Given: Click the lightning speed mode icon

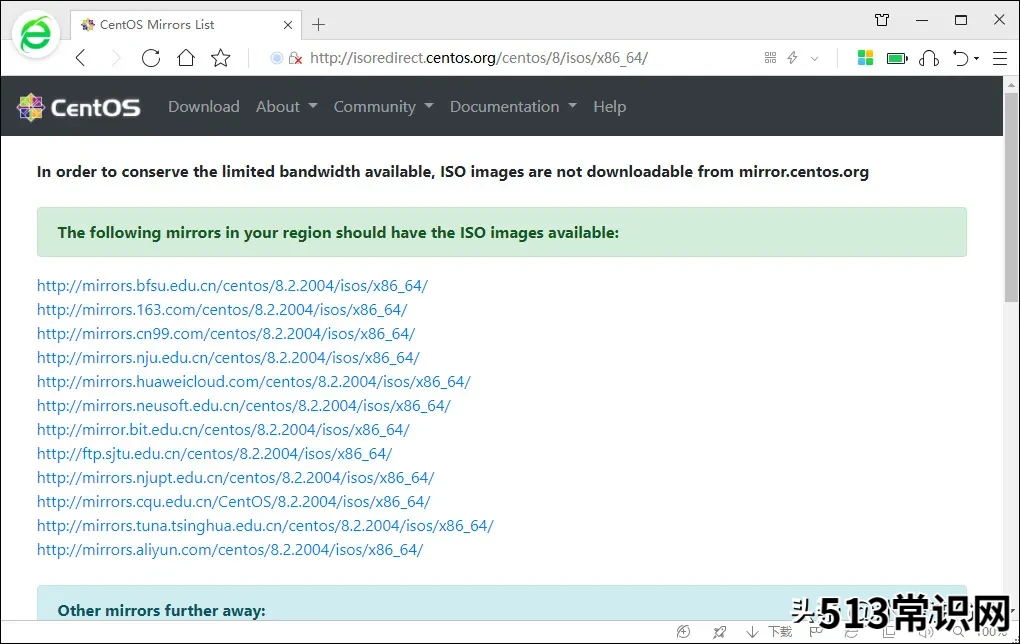Looking at the screenshot, I should [x=792, y=58].
